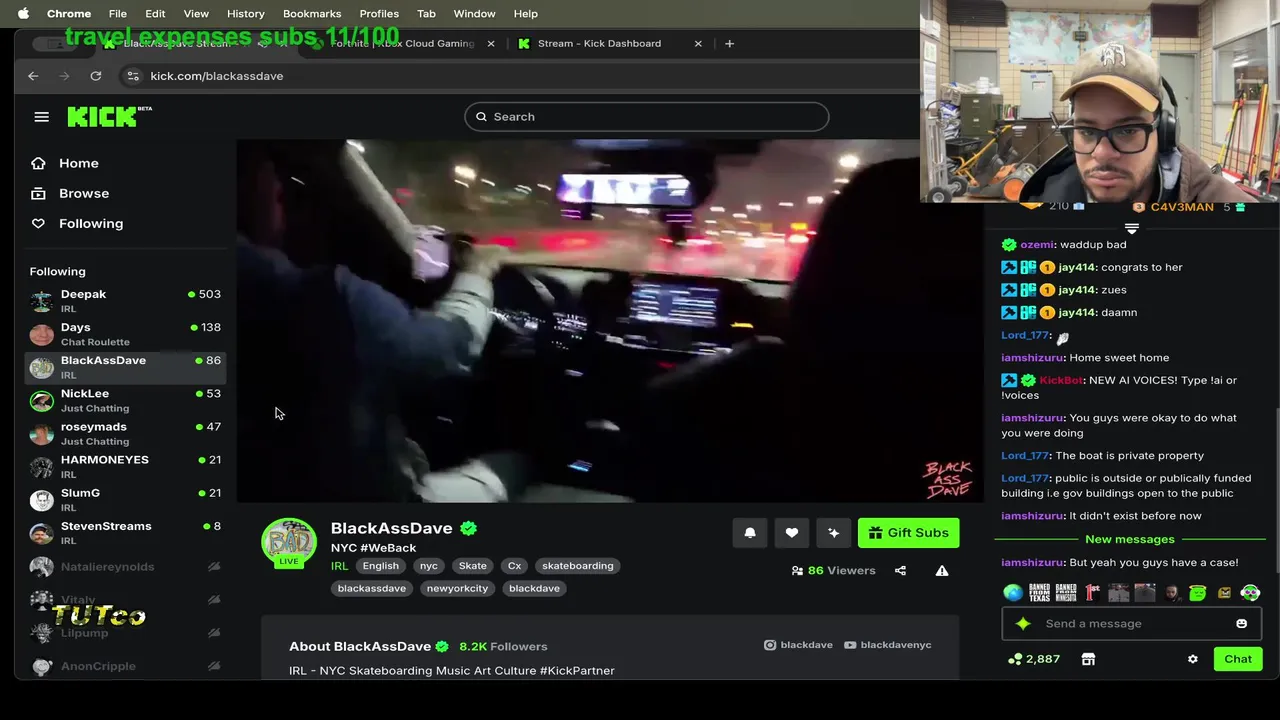Click the Search field on Kick
The width and height of the screenshot is (1280, 720).
coord(646,117)
